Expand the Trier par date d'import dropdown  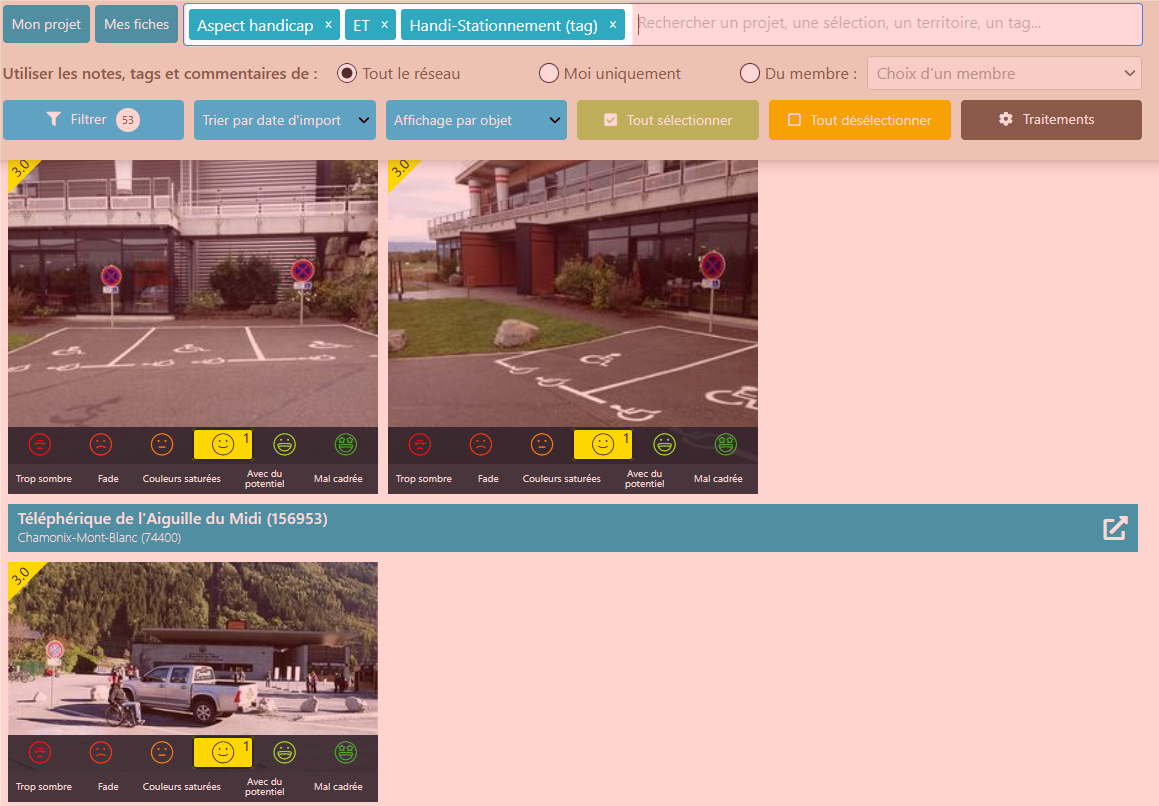(x=285, y=120)
